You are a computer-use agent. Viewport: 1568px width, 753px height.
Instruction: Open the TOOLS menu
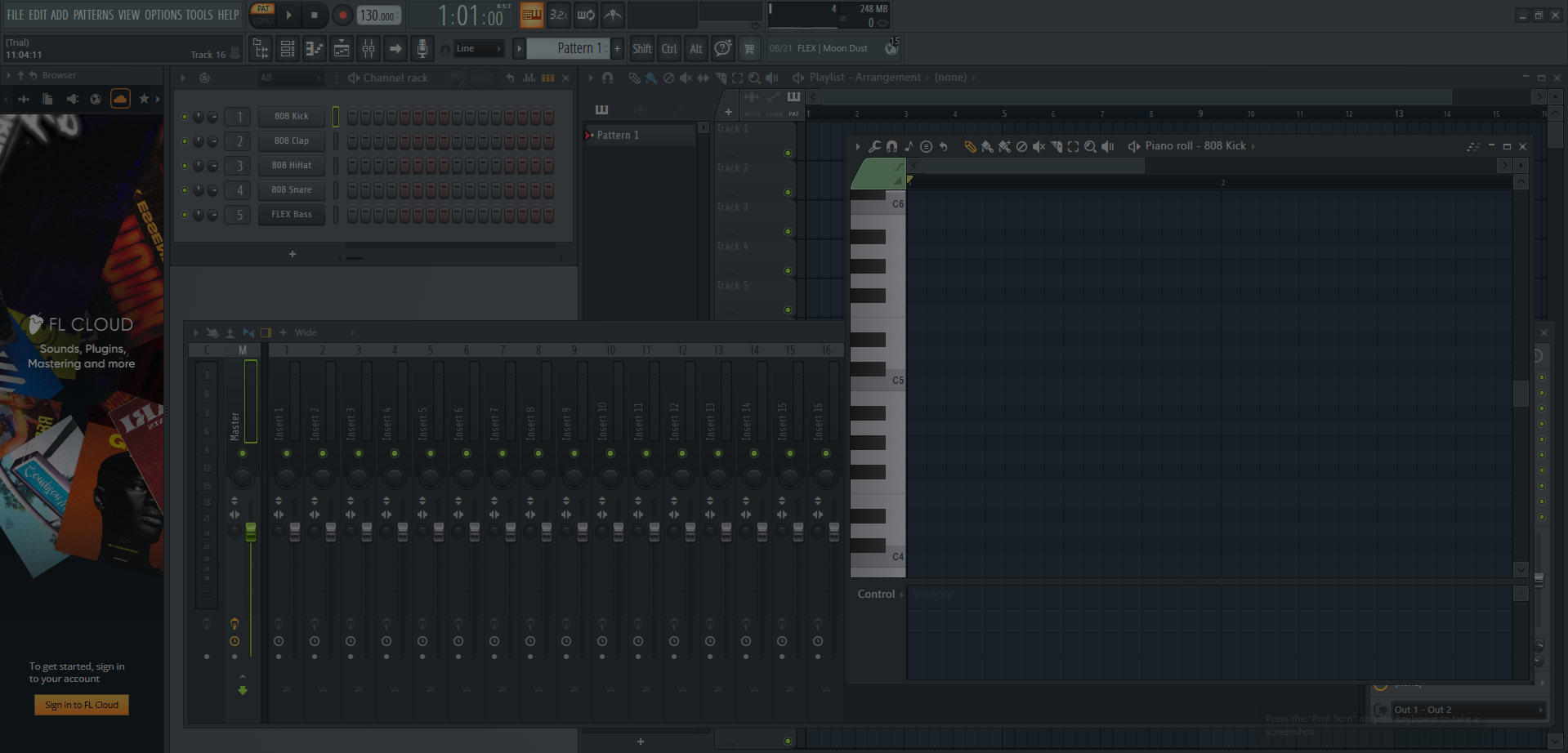pyautogui.click(x=199, y=15)
